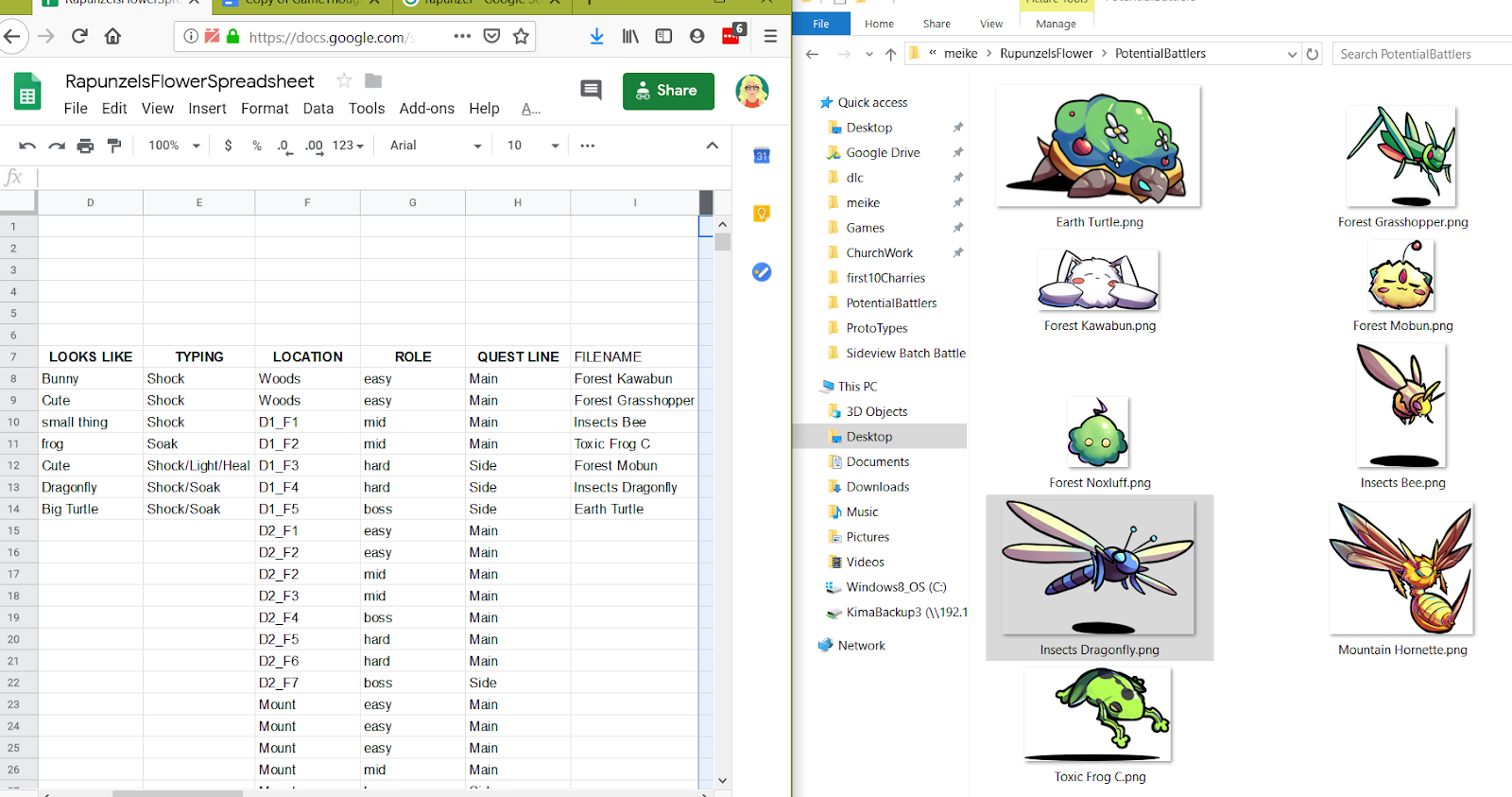
Task: Select Downloads in the navigation pane
Action: [x=878, y=487]
